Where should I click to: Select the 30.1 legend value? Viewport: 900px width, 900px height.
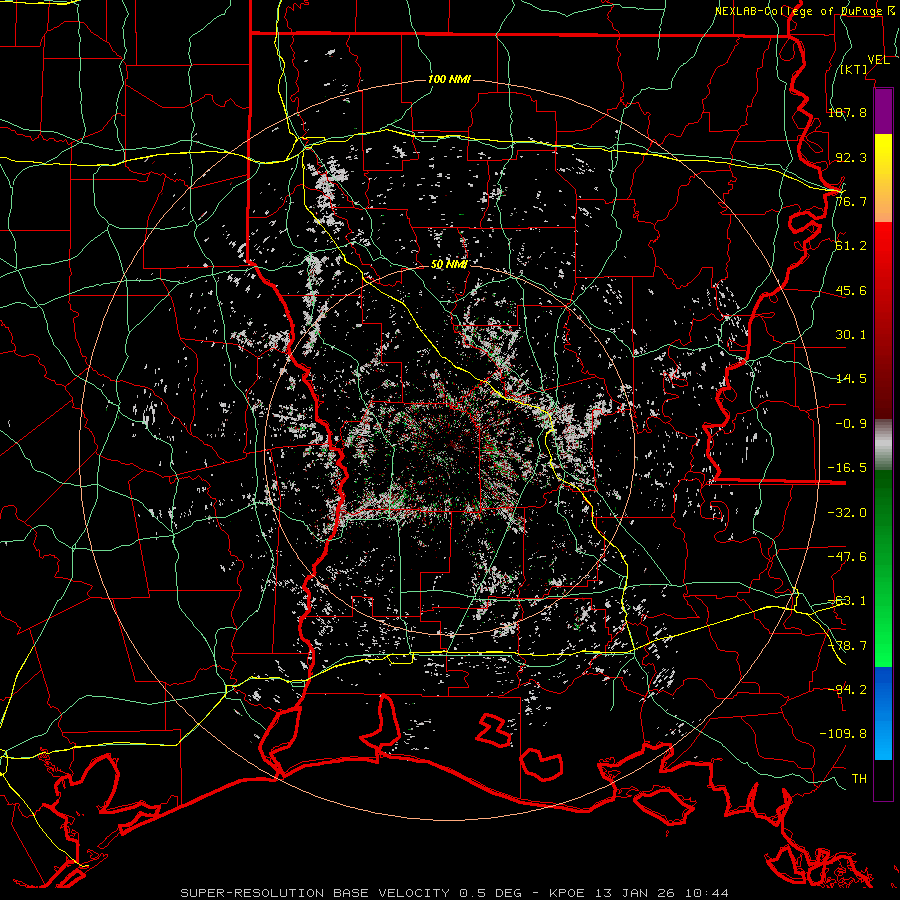tap(851, 335)
